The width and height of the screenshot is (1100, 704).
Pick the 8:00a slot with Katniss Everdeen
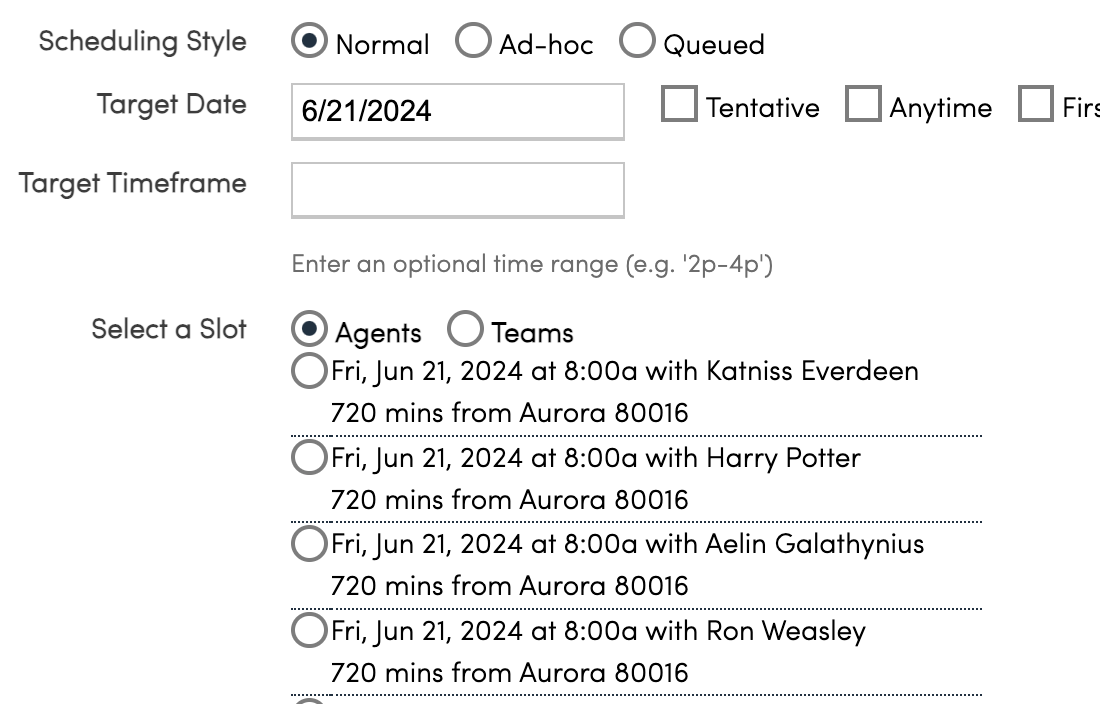tap(309, 371)
